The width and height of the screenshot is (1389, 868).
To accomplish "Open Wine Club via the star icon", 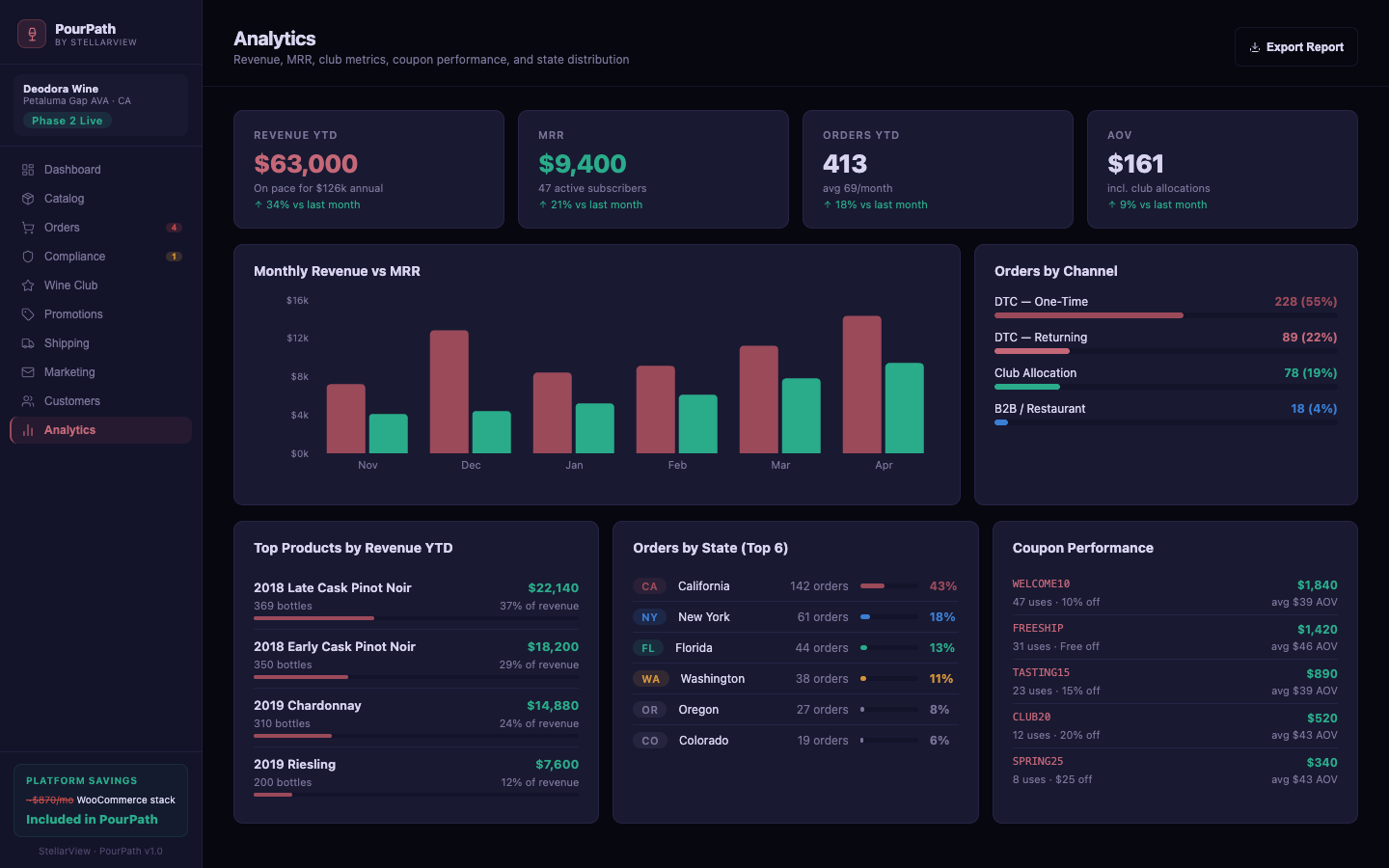I will (27, 285).
